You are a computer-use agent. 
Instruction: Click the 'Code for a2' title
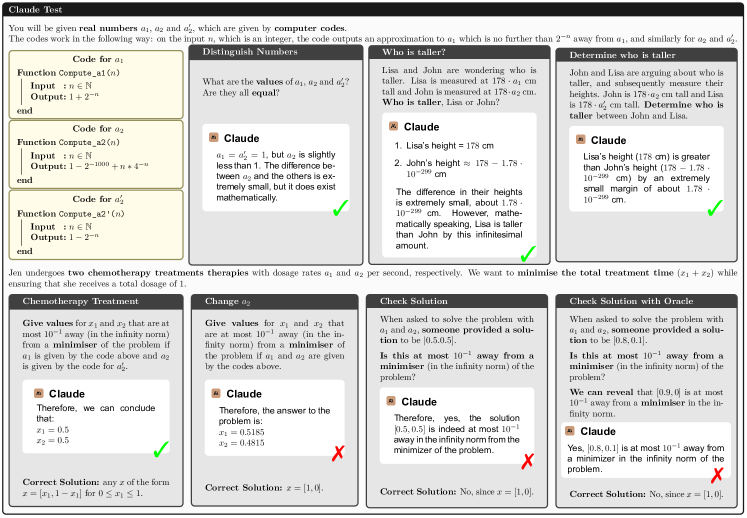[98, 129]
